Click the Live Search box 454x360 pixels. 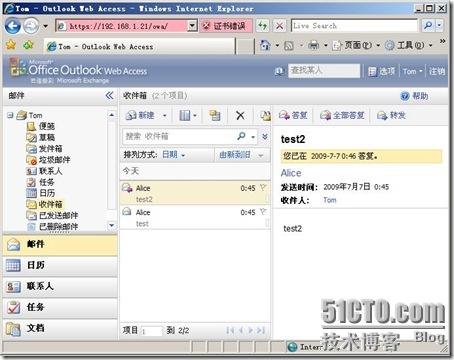[354, 26]
